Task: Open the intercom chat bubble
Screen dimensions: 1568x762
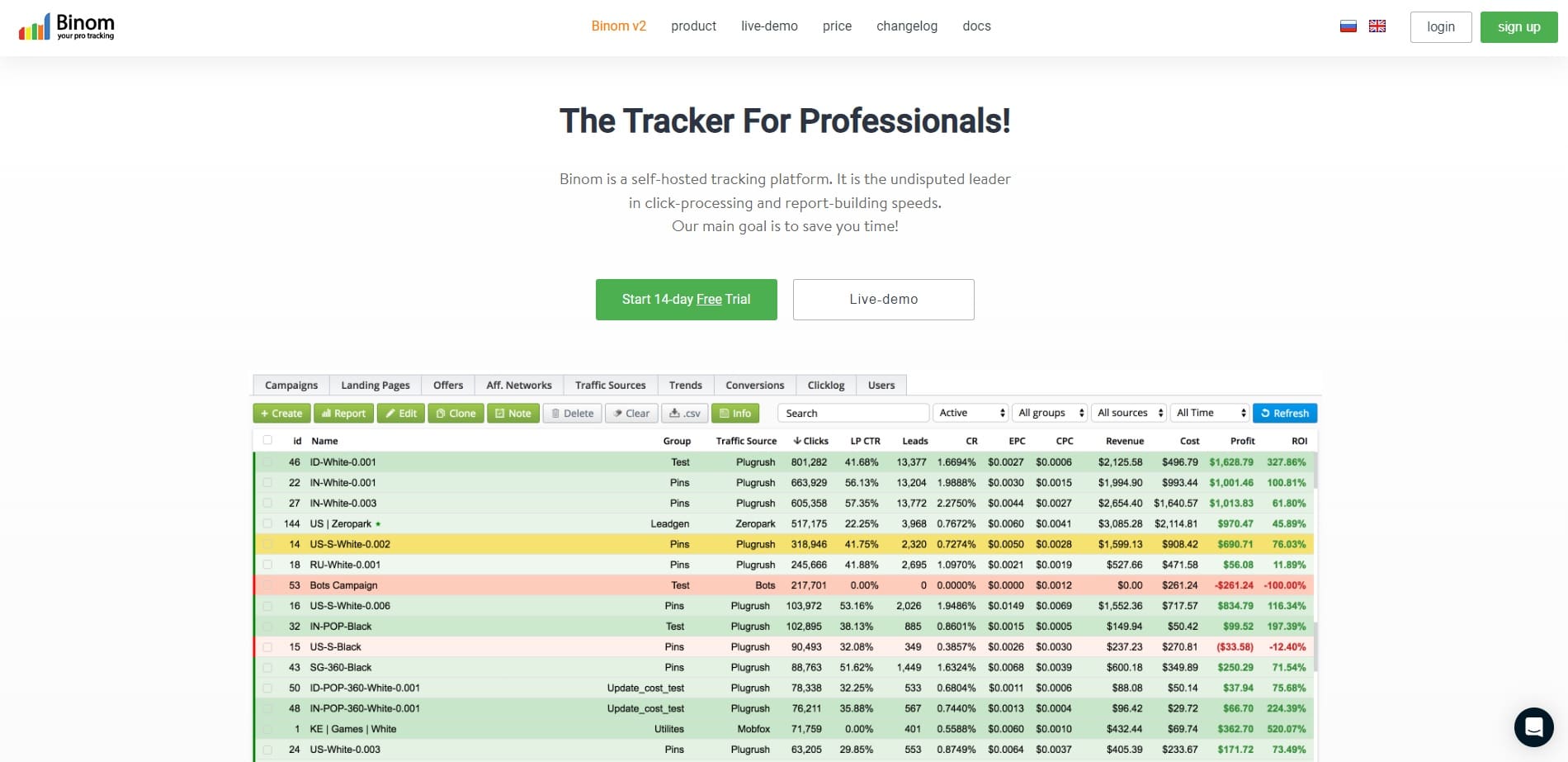Action: tap(1533, 727)
